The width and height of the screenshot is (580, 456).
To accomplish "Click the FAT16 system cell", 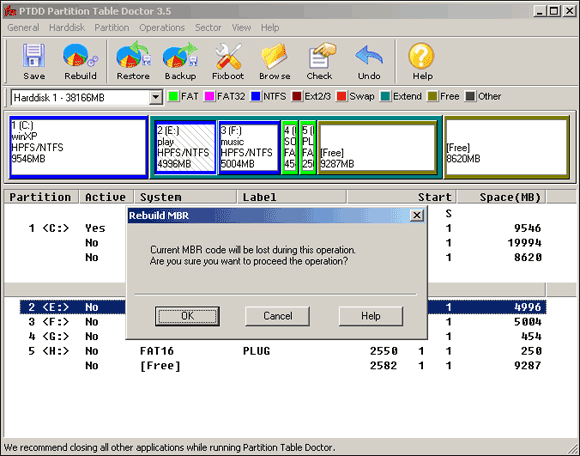I will [157, 351].
